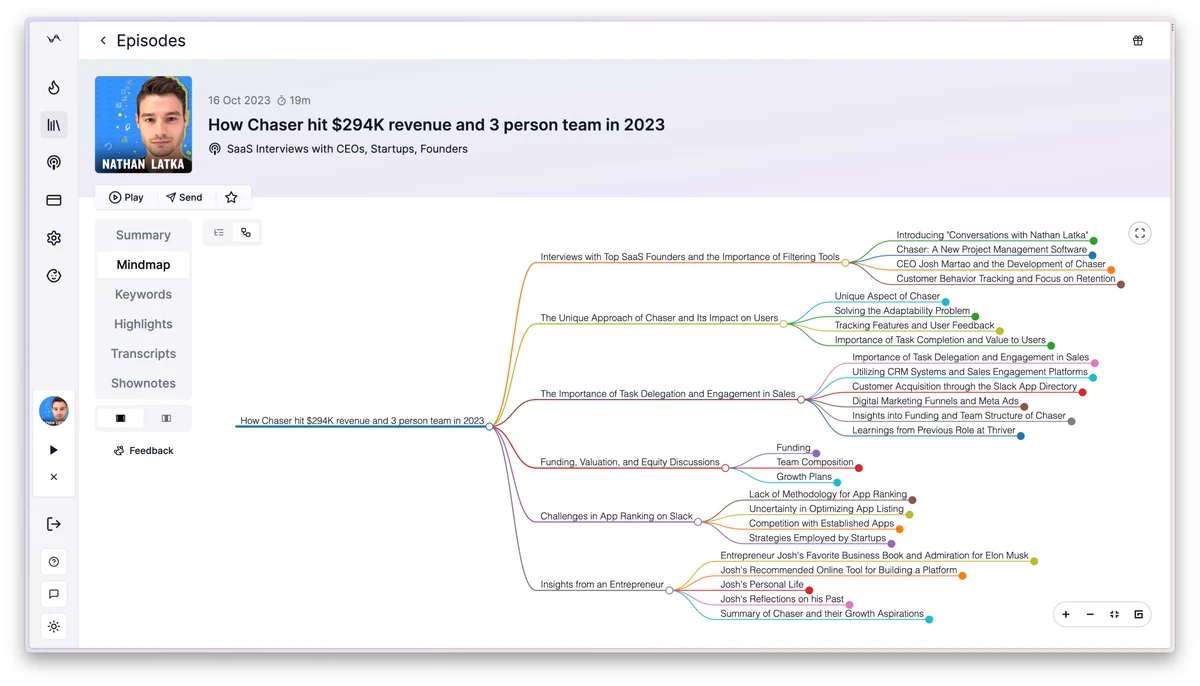Collapse the Funding, Valuation, and Equity node

pyautogui.click(x=725, y=467)
